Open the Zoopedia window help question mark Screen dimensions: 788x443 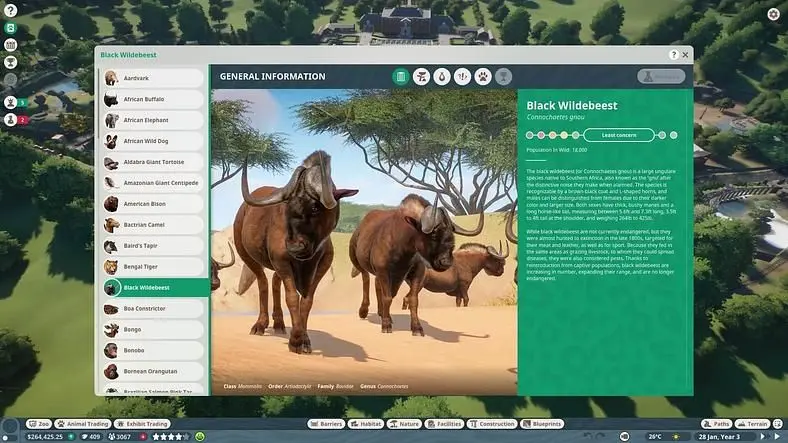673,55
